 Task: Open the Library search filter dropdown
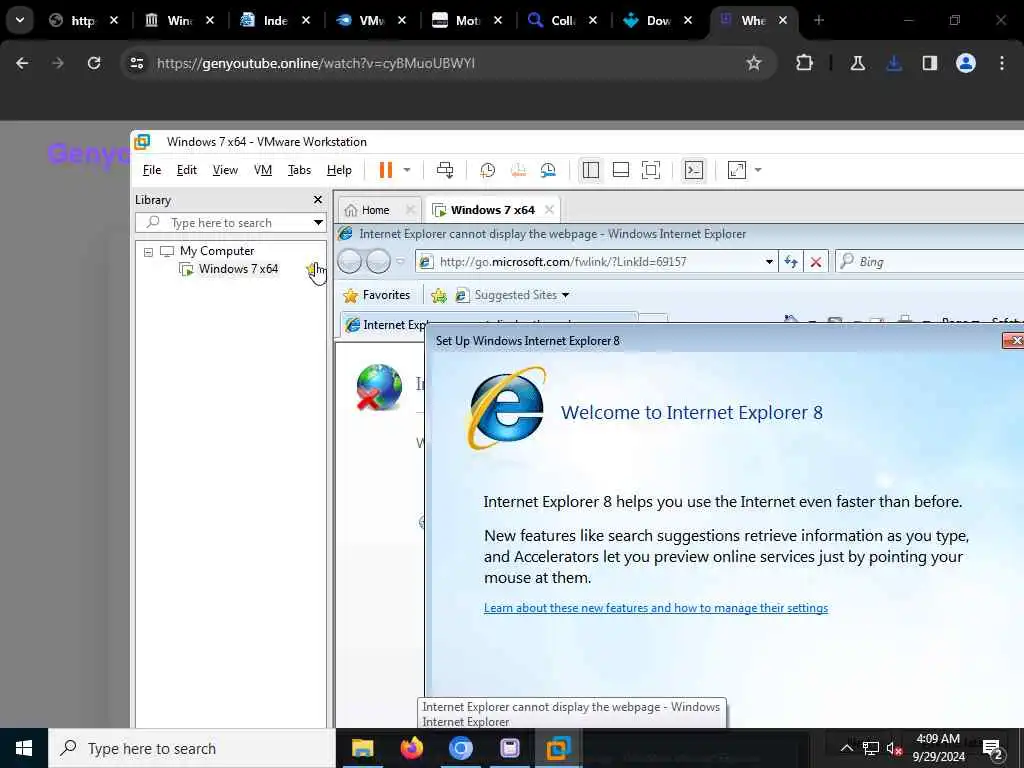pos(318,223)
